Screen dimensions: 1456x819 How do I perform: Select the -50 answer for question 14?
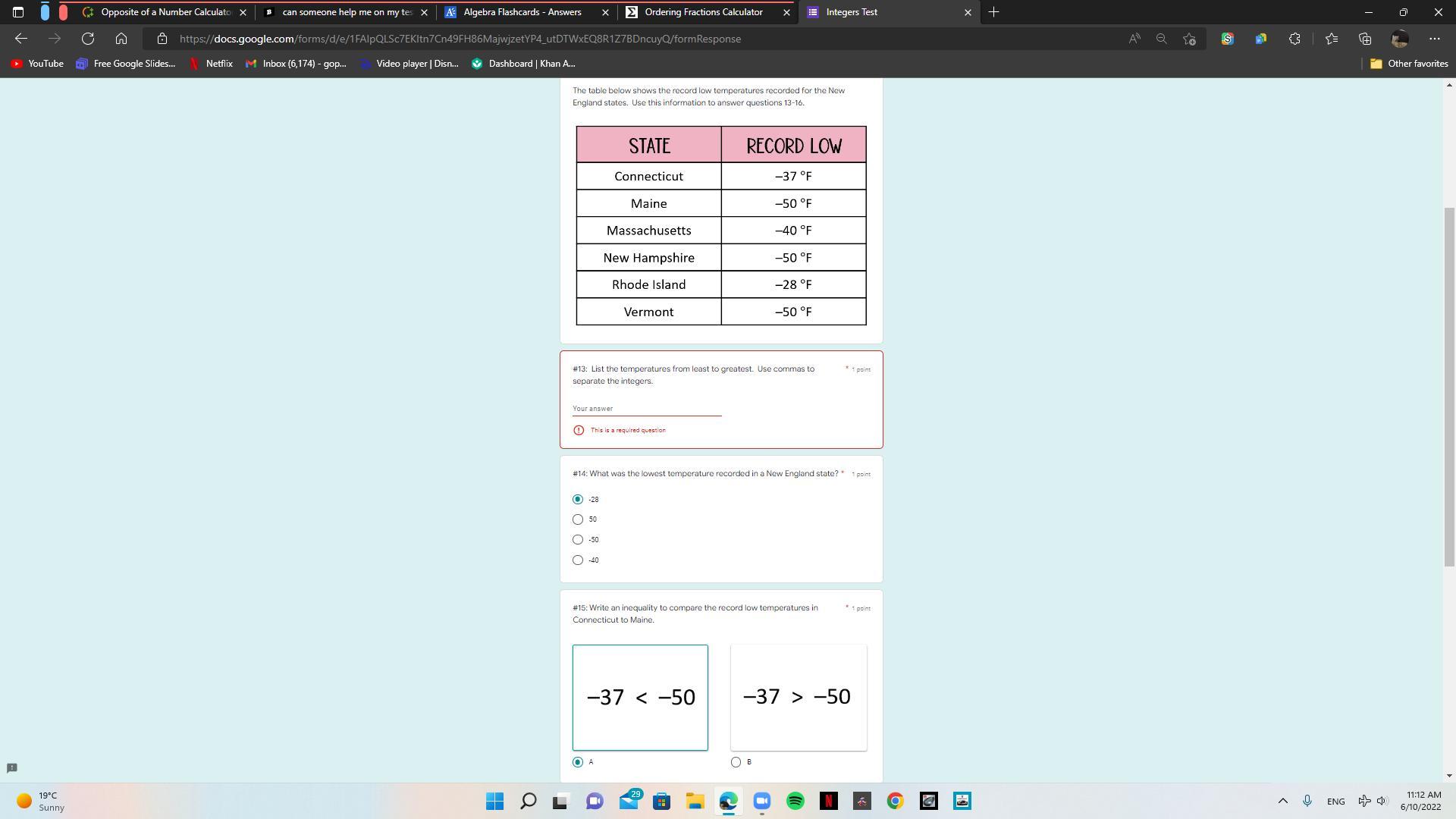(578, 540)
